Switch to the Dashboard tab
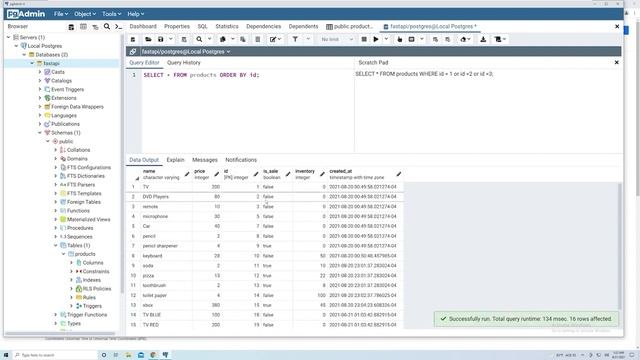The image size is (640, 360). [143, 27]
